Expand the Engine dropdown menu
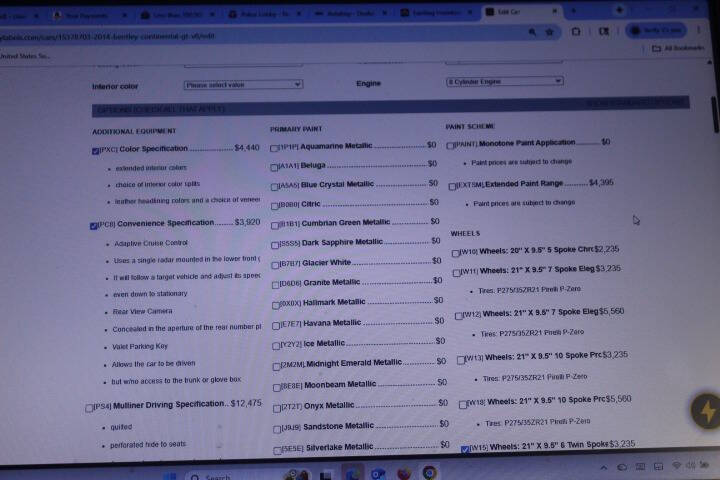The width and height of the screenshot is (720, 480). tap(503, 82)
